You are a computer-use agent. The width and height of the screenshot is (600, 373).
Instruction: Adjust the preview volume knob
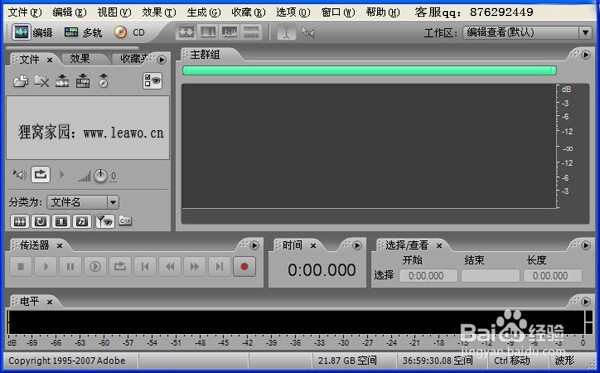pos(101,176)
